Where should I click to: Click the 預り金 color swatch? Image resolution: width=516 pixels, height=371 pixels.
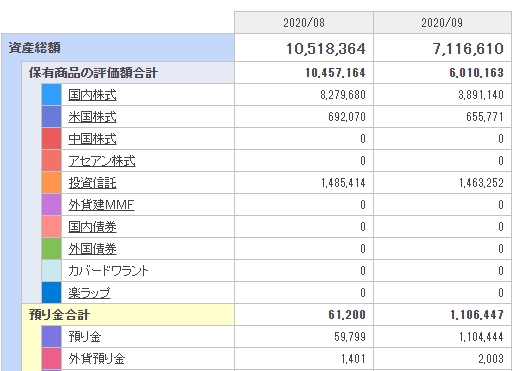click(52, 337)
